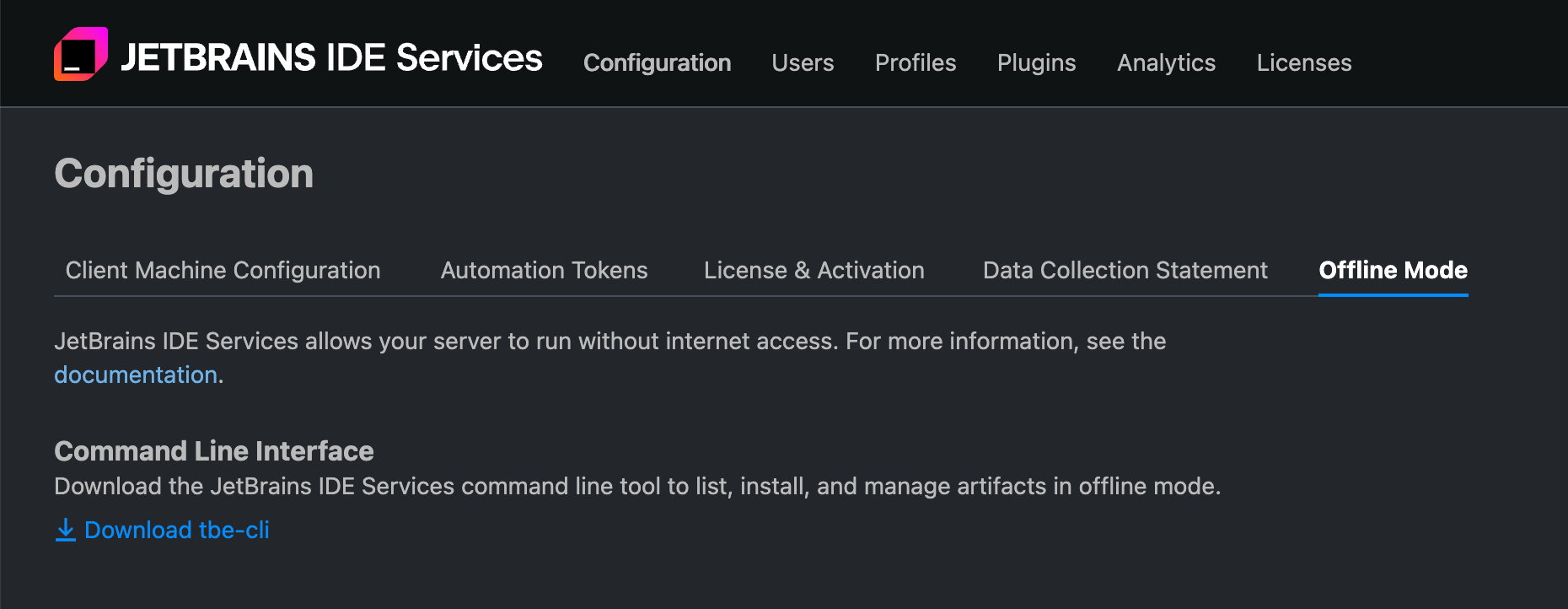
Task: Click the Configuration page heading
Action: point(184,174)
